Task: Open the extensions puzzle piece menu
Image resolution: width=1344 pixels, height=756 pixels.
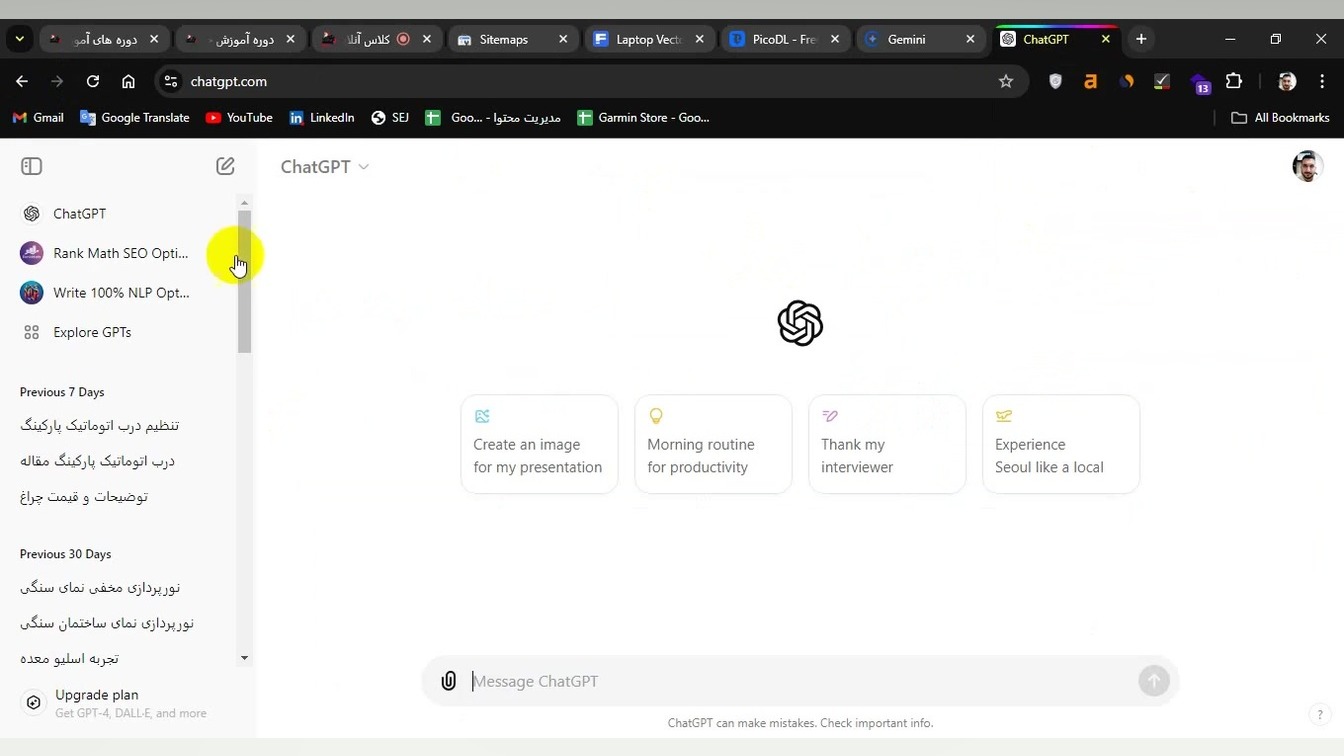Action: point(1234,81)
